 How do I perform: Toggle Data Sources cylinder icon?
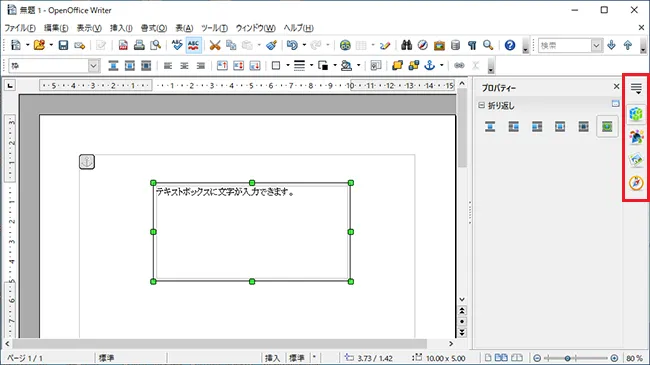click(x=456, y=45)
